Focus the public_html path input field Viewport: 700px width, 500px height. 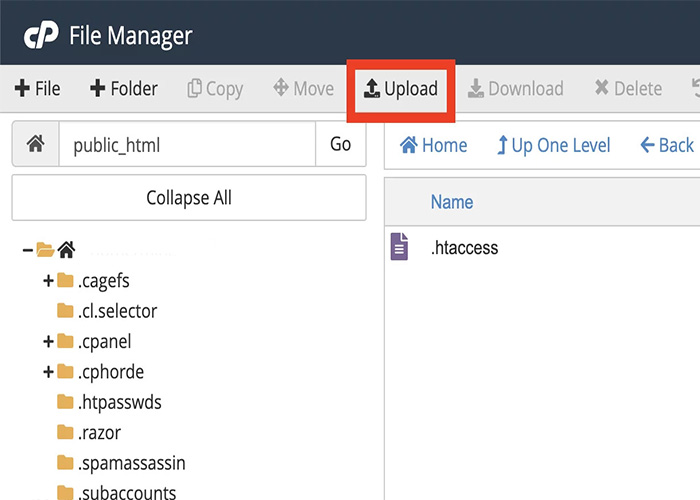coord(187,144)
